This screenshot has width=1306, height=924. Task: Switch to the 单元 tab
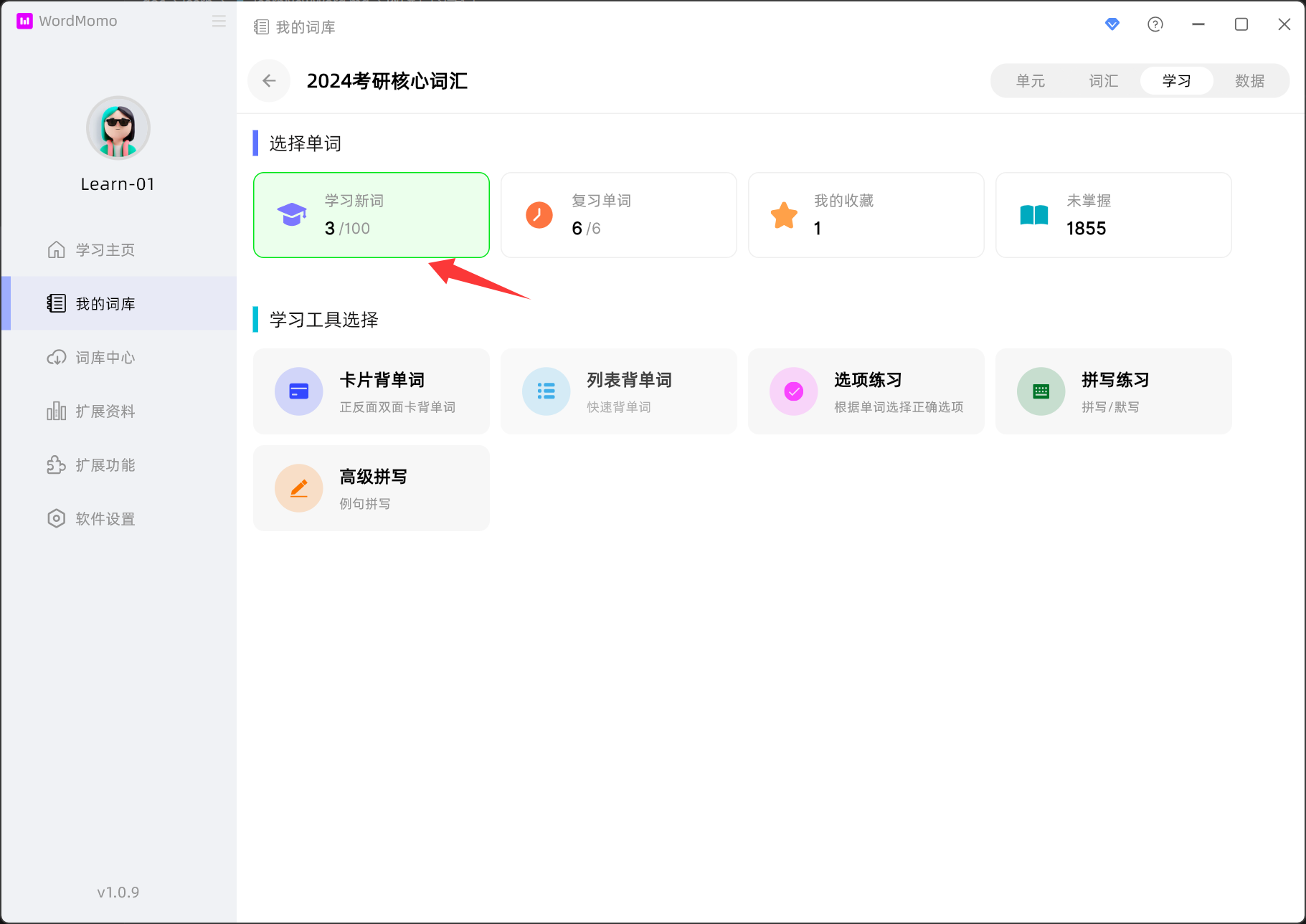click(1030, 81)
